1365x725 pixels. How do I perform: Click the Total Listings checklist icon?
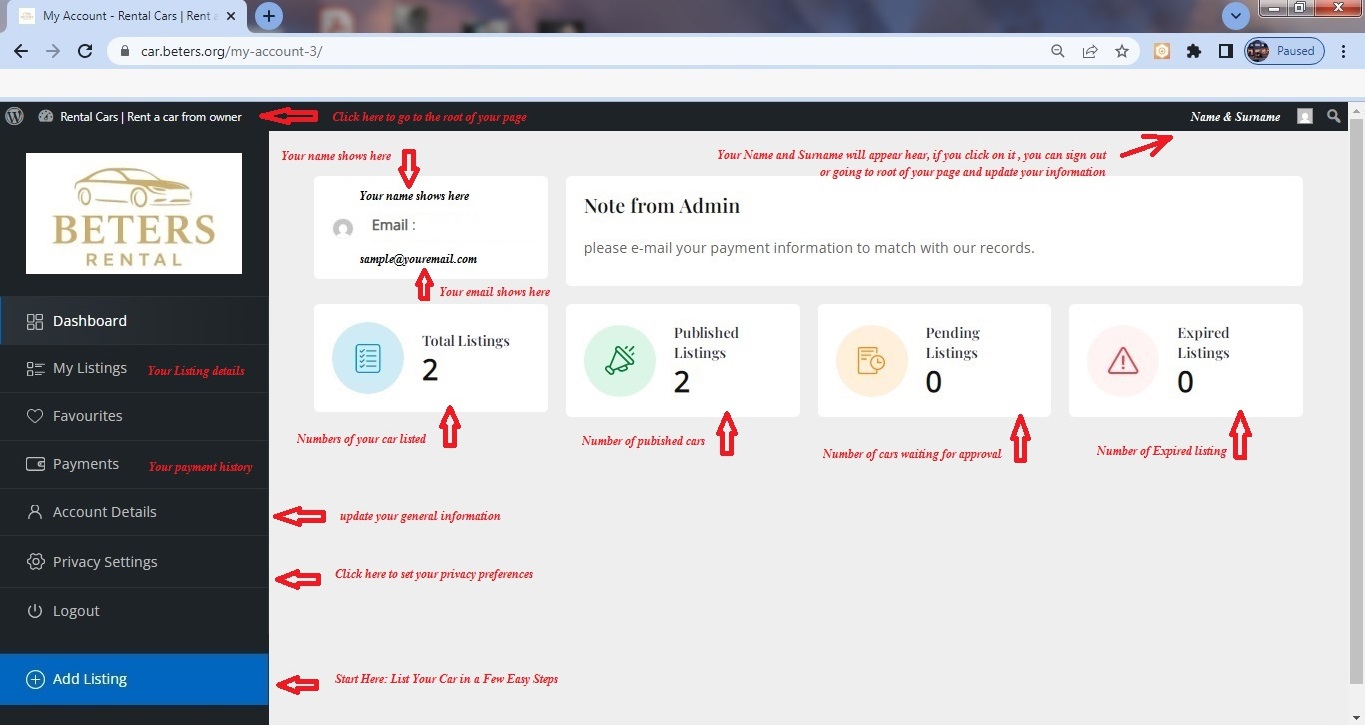(x=368, y=358)
